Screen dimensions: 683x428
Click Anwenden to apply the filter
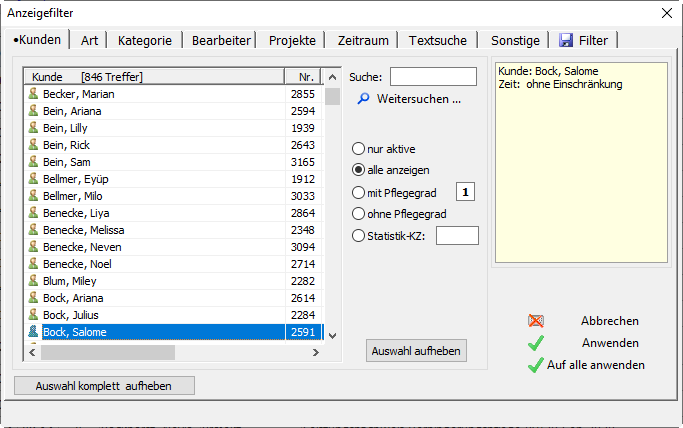[x=610, y=343]
